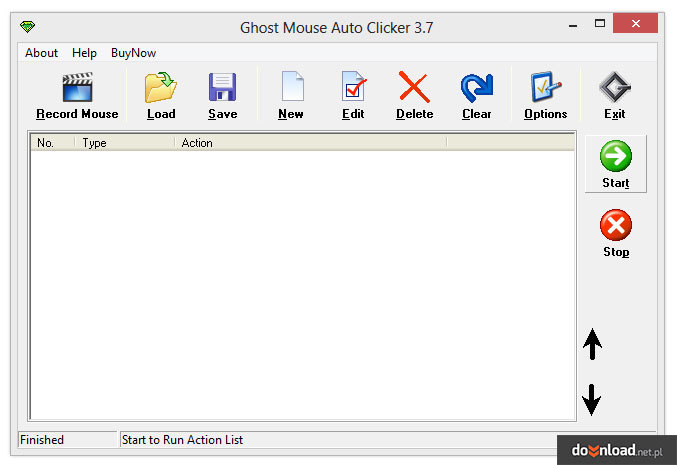Open the BuyNow menu
Screen dimensions: 677x465
(x=133, y=53)
